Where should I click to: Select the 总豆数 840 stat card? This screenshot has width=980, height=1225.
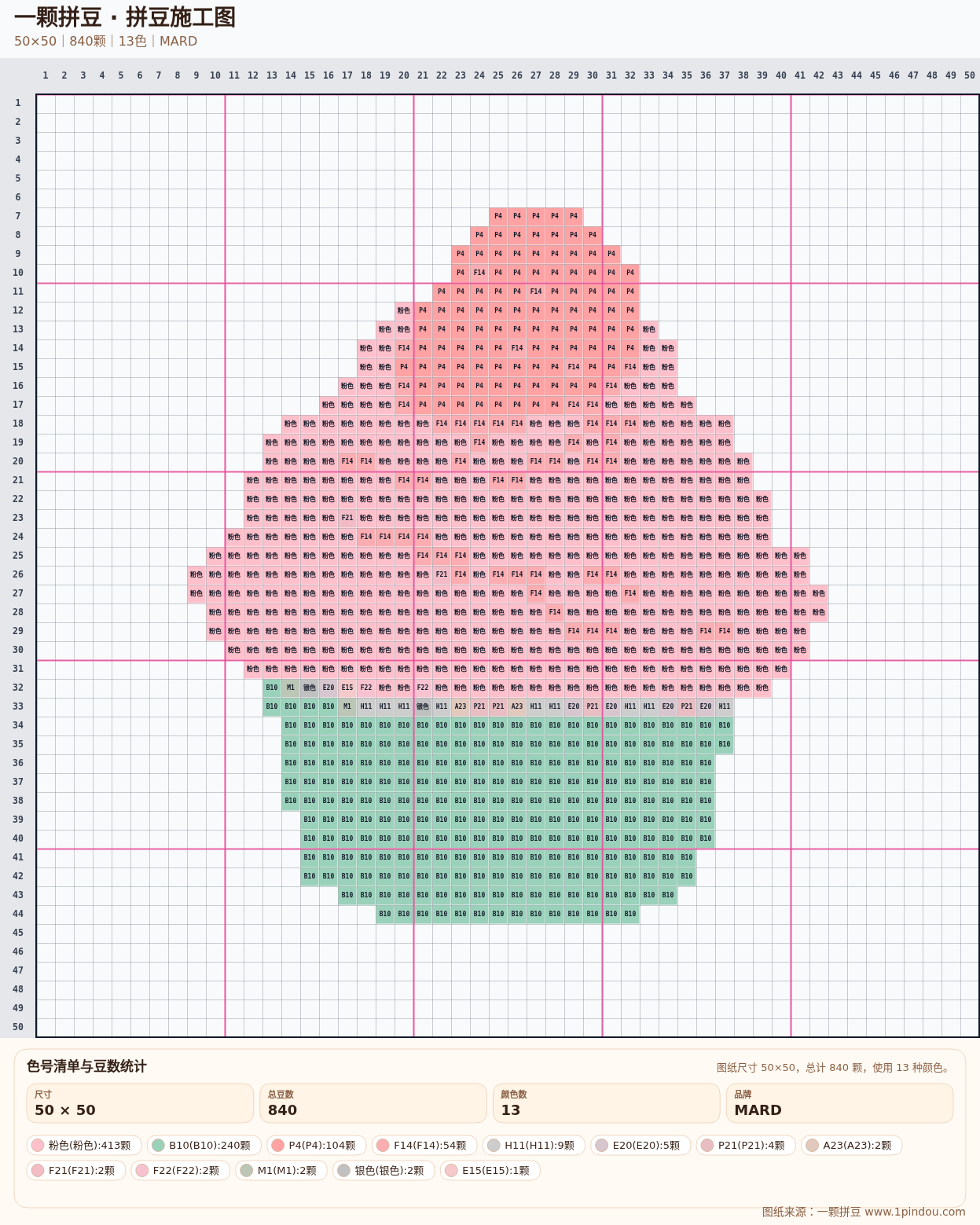pyautogui.click(x=373, y=1103)
